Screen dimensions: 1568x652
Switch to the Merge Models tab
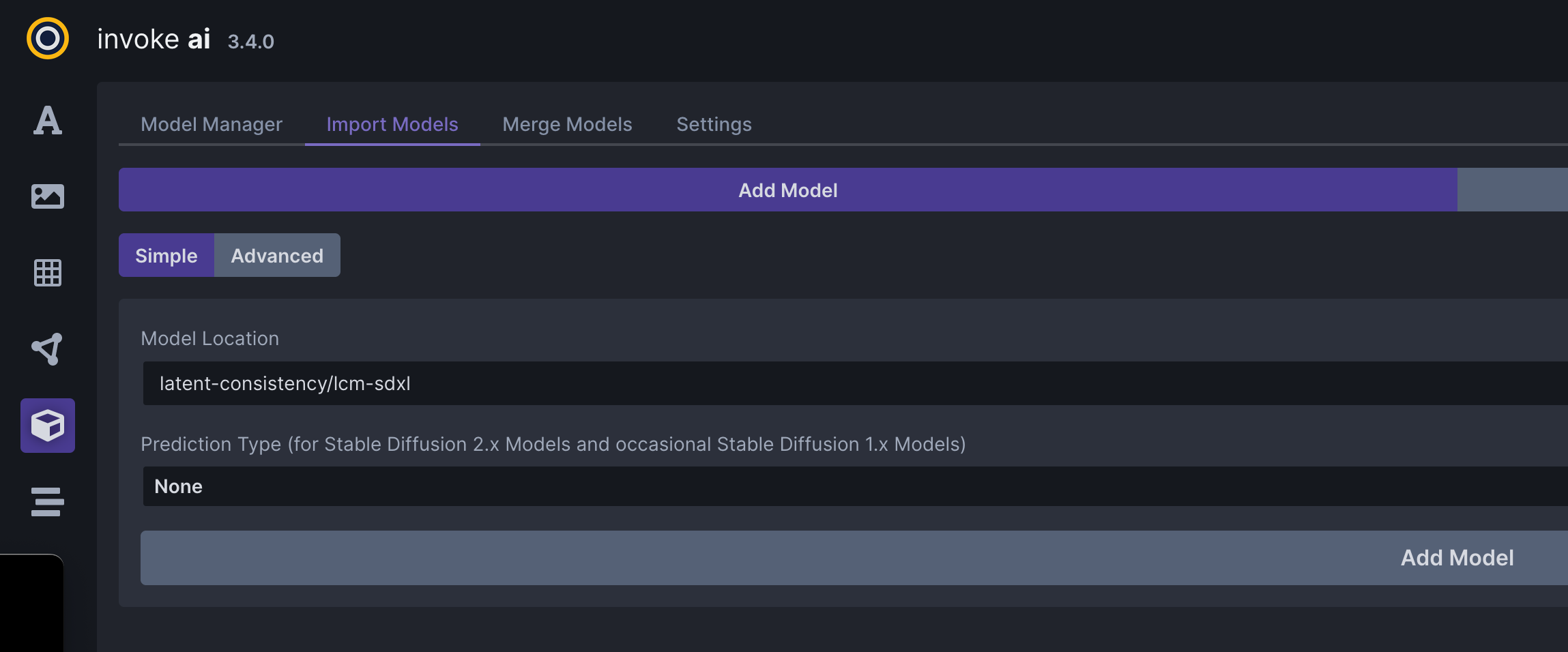[566, 124]
